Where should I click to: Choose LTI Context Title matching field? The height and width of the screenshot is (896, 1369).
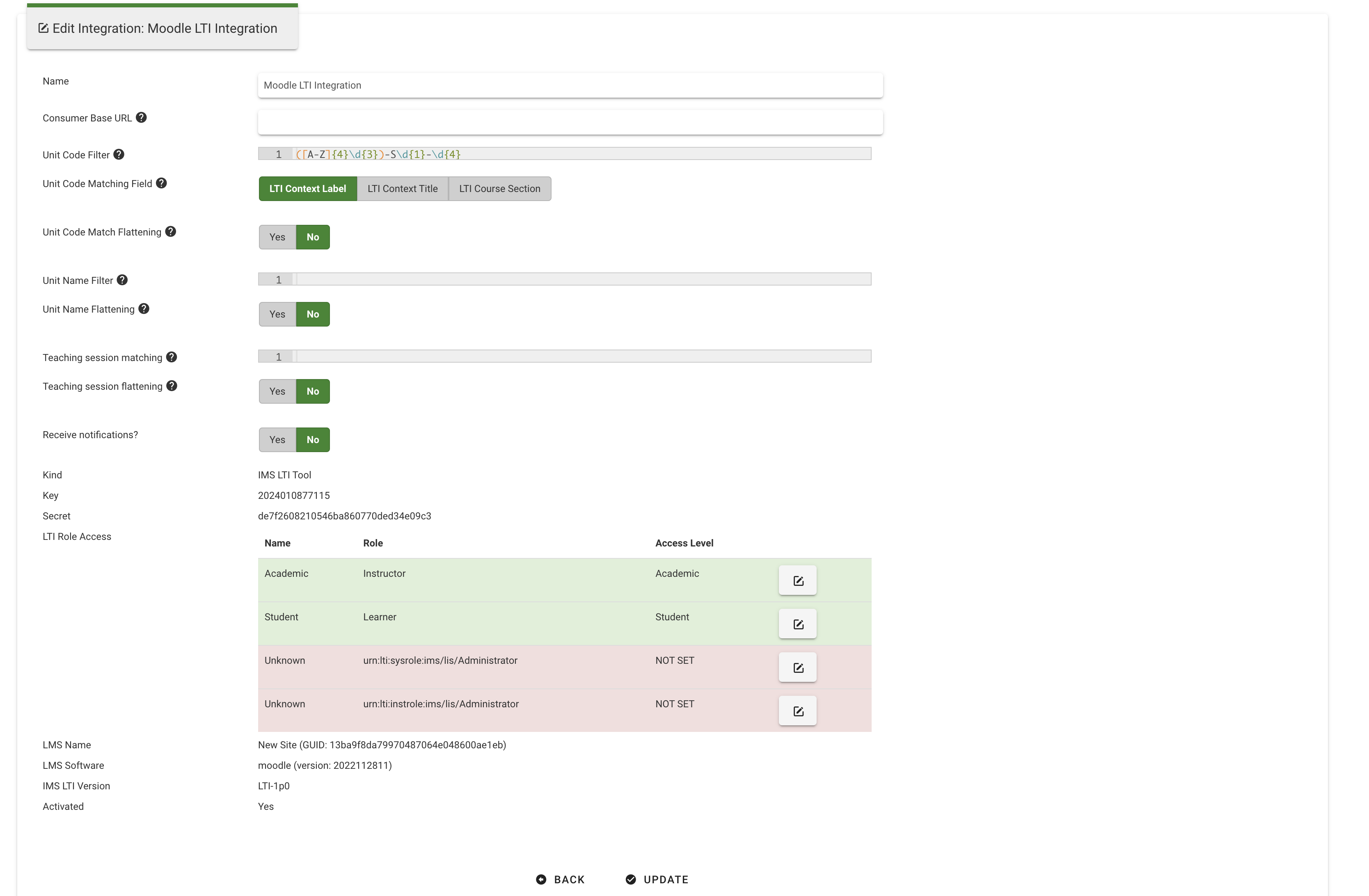(x=402, y=189)
